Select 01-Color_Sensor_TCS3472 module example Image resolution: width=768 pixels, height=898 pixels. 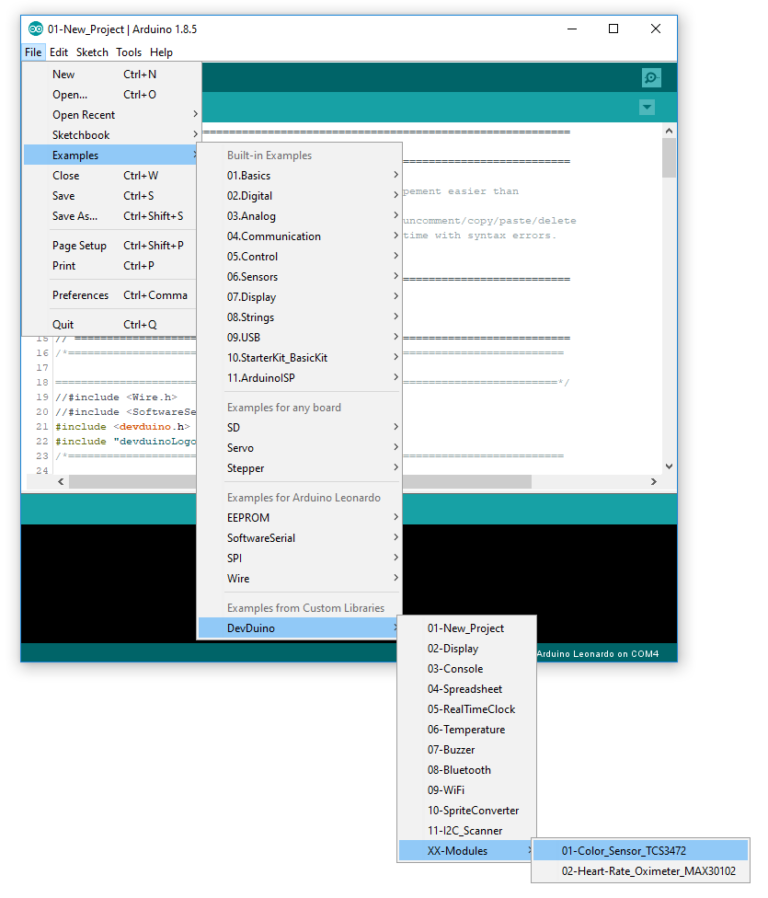point(623,851)
